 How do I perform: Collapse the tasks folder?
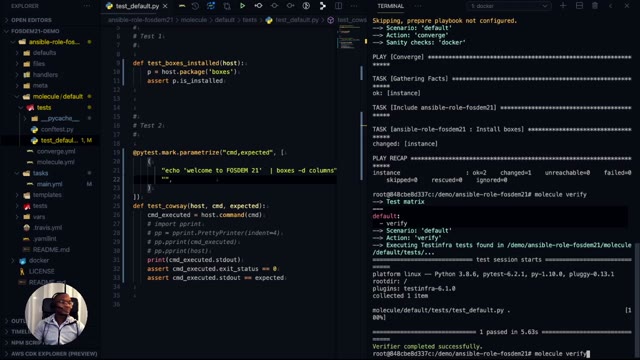click(x=40, y=173)
